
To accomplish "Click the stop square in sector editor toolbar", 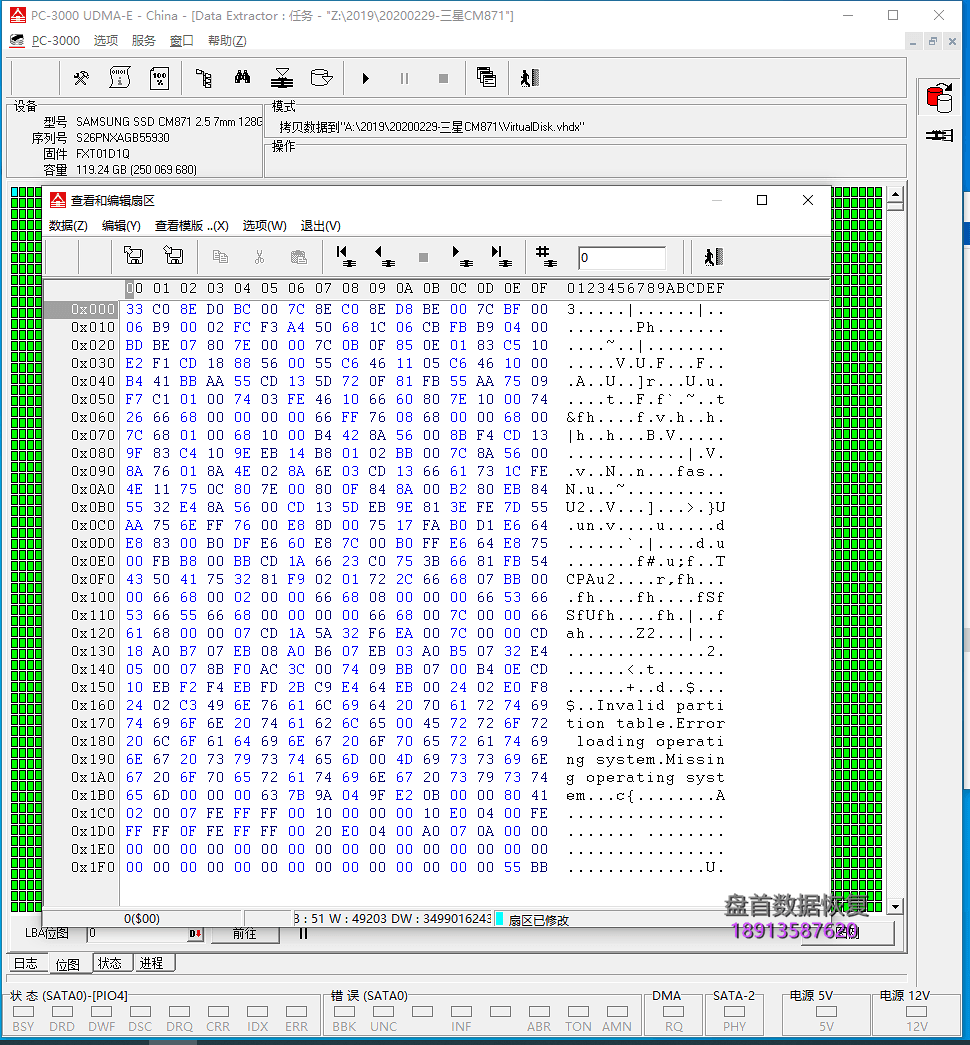I will 423,257.
